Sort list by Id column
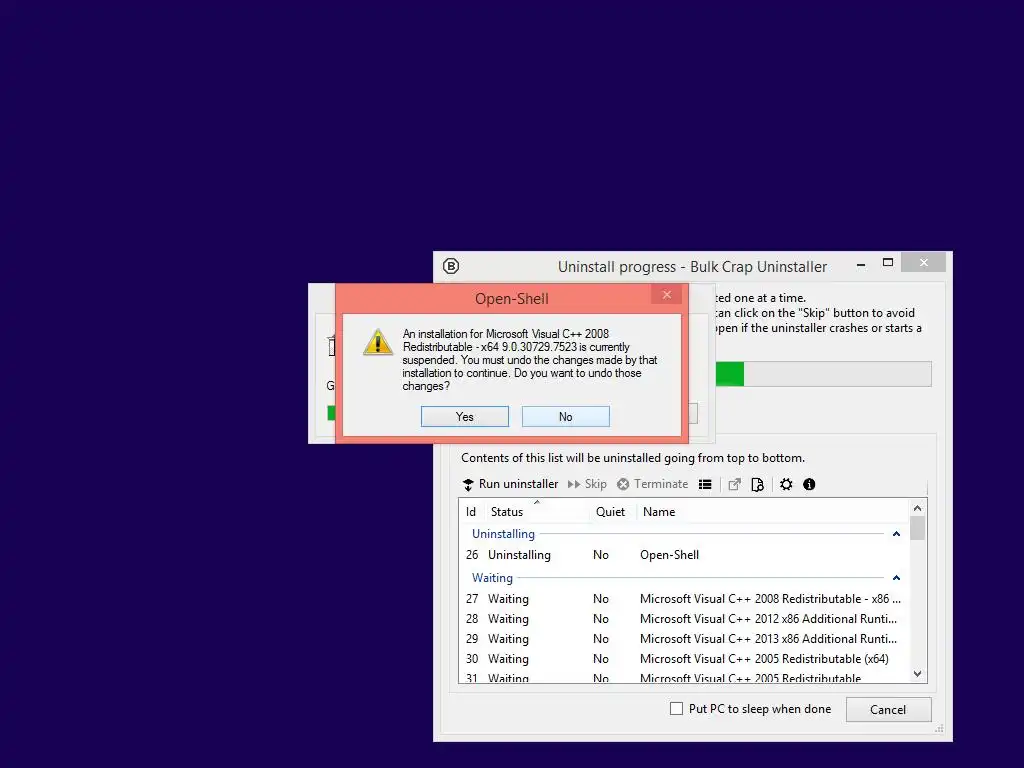Screen dimensions: 1024x768 click(471, 512)
